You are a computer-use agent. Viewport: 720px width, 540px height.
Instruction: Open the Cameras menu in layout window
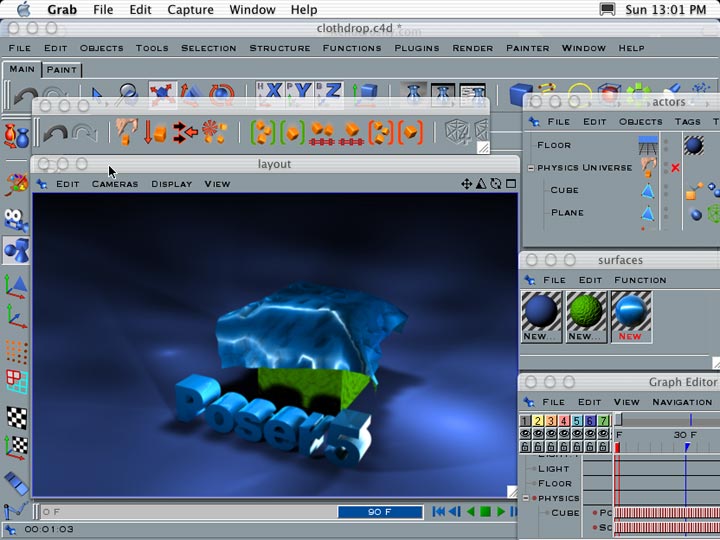point(115,184)
